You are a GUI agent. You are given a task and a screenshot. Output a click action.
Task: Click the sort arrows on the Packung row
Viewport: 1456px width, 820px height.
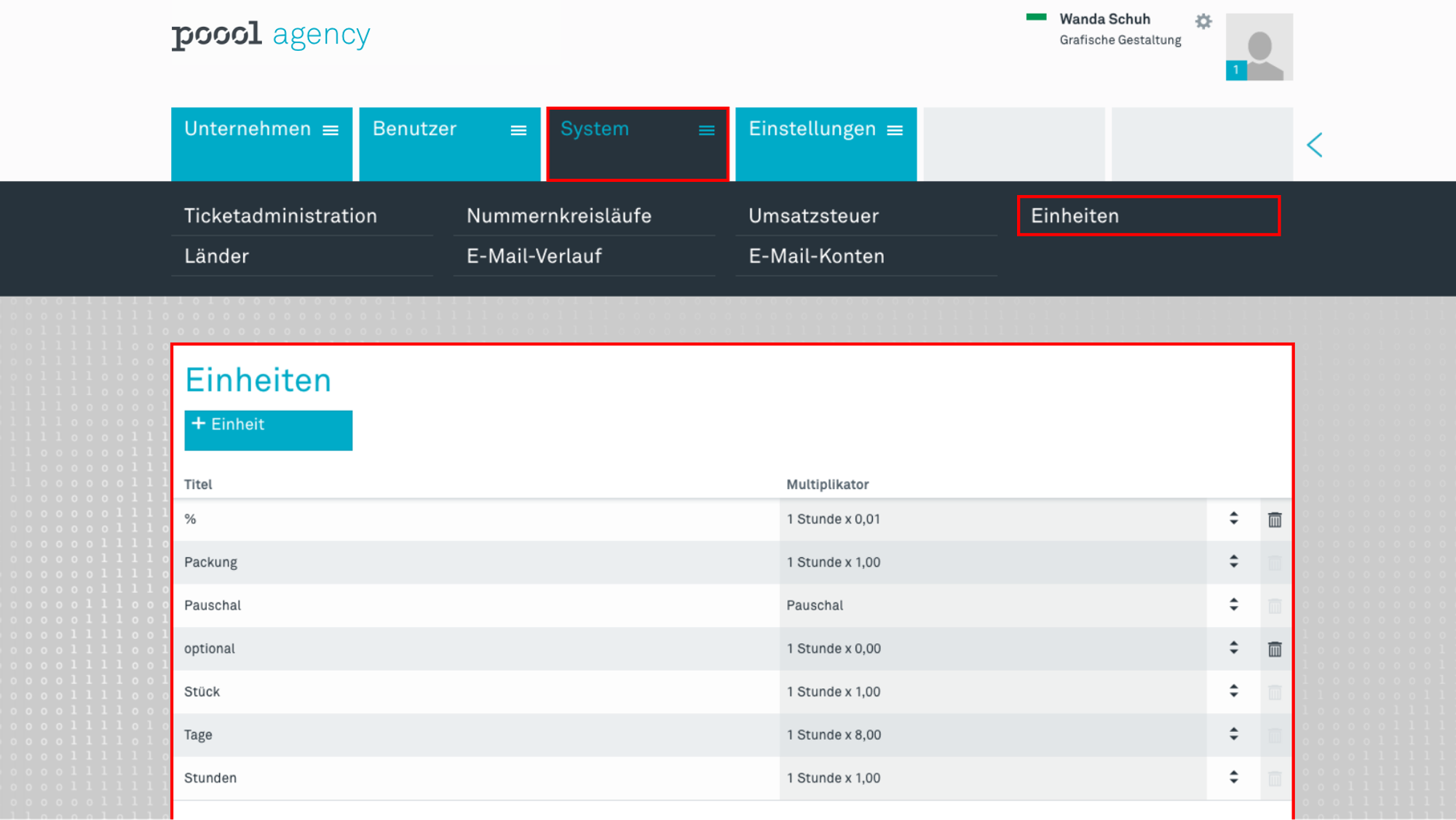point(1233,561)
